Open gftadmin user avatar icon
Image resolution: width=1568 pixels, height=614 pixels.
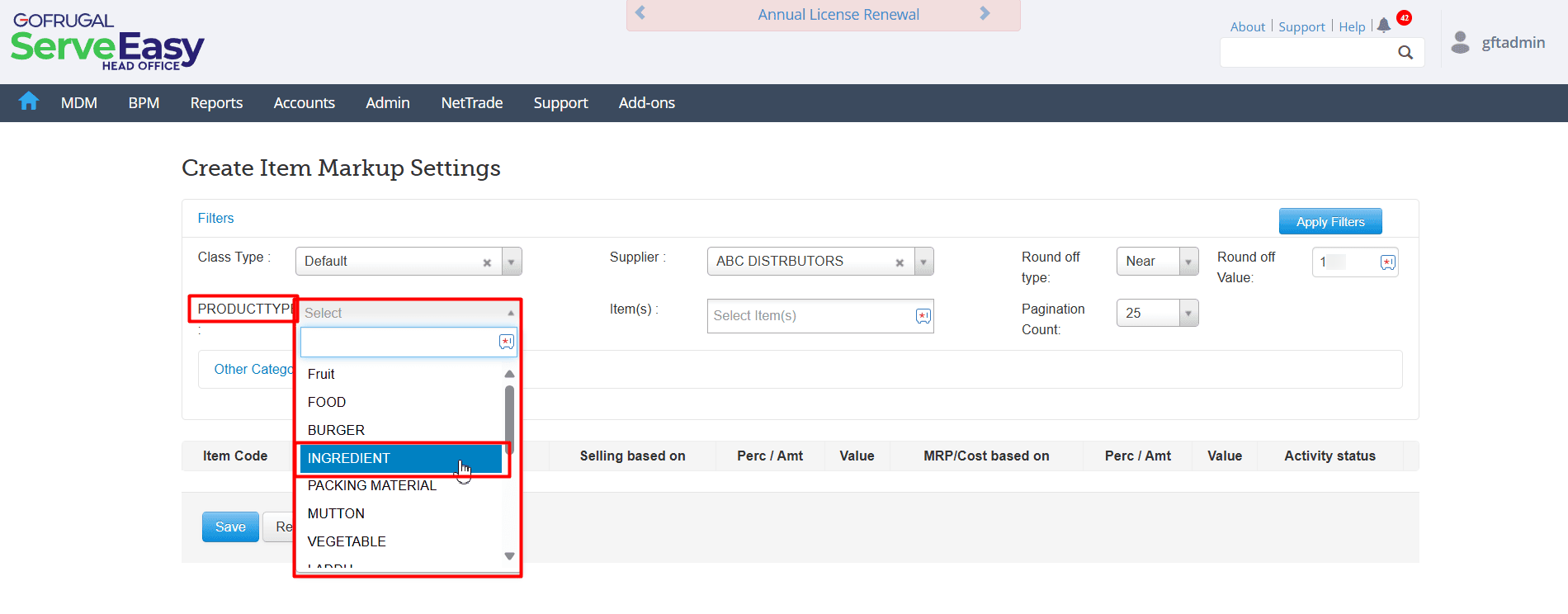tap(1460, 42)
